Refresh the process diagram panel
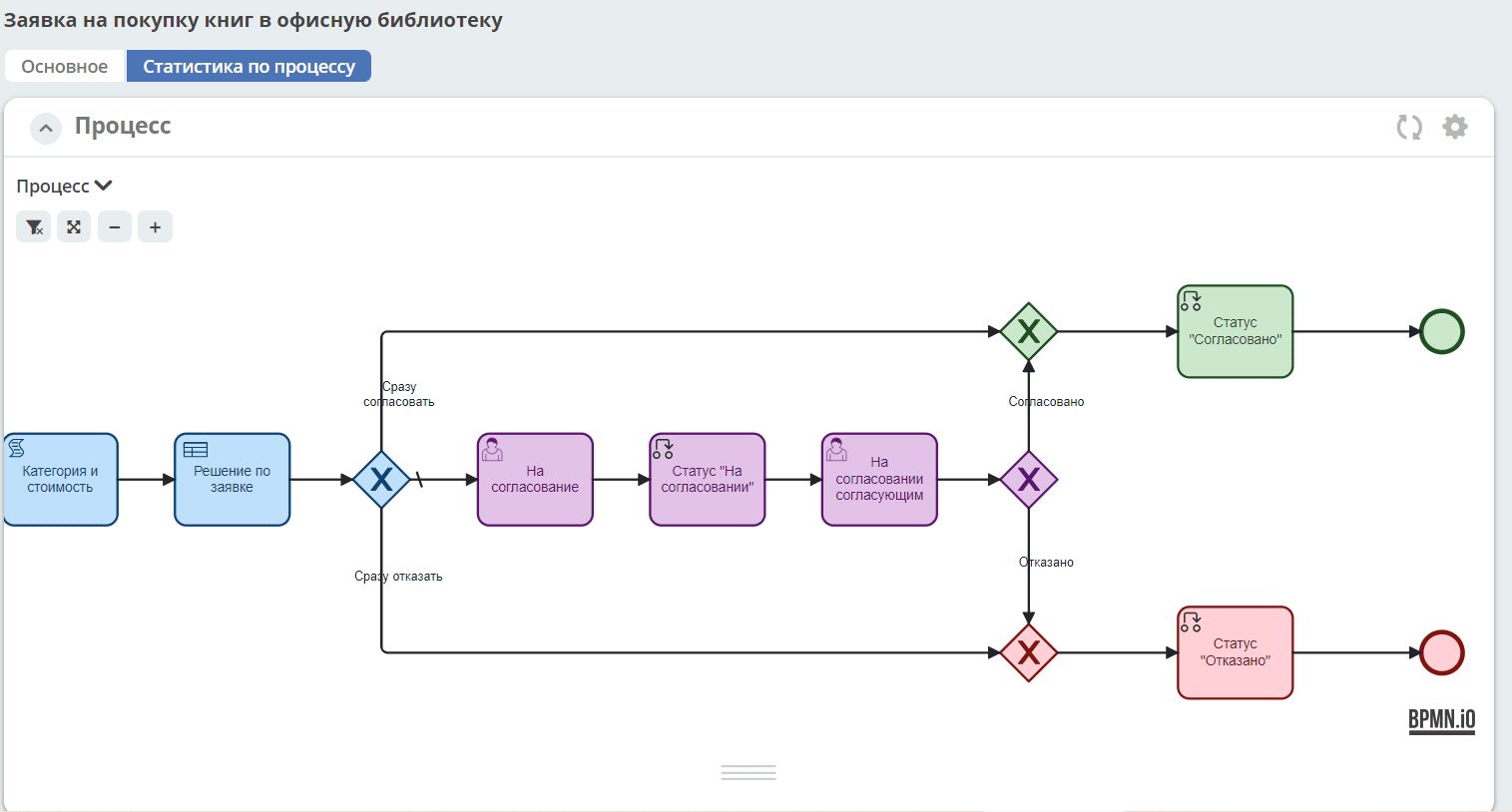Viewport: 1512px width, 812px height. click(x=1409, y=127)
